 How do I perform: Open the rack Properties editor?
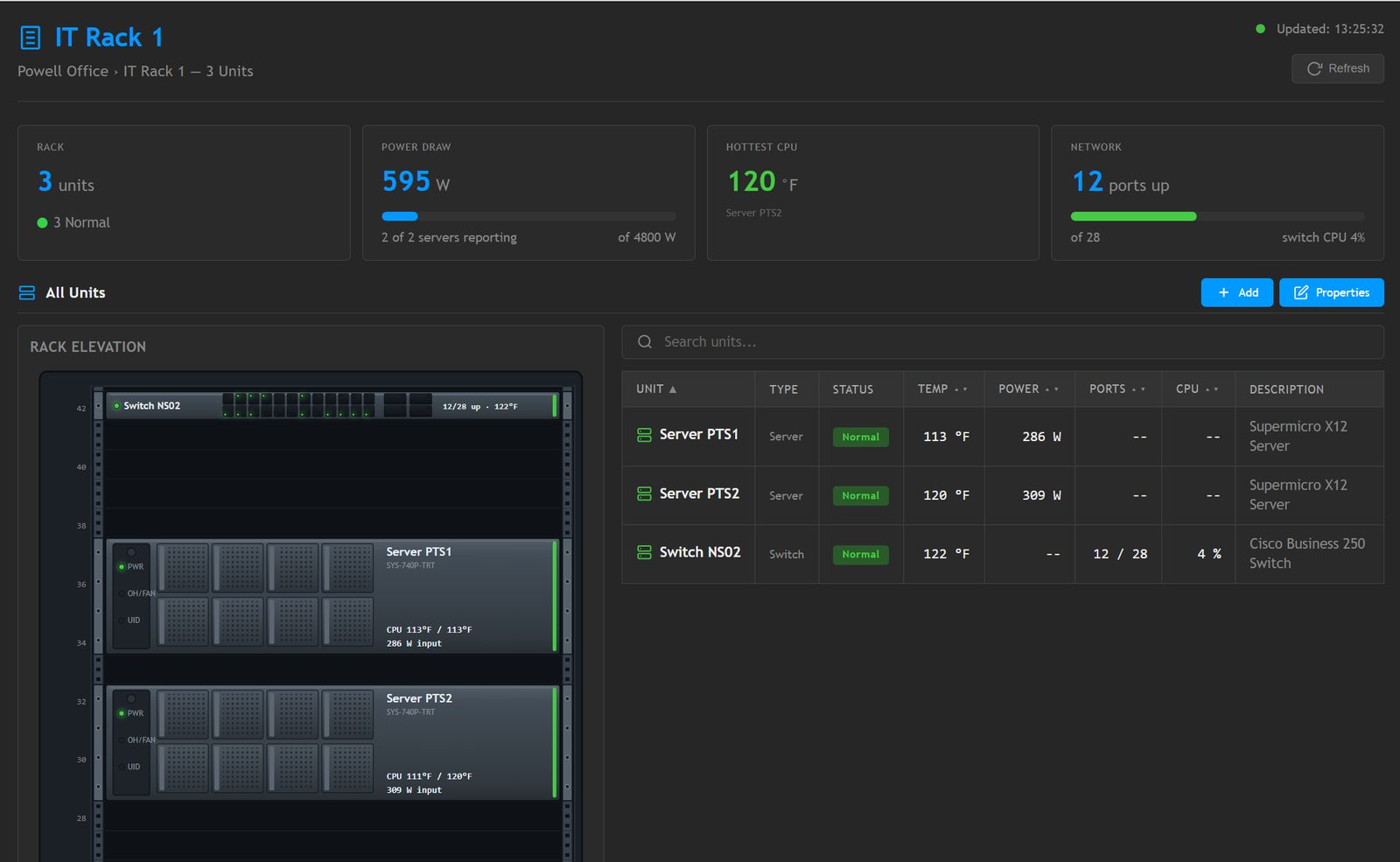[1331, 292]
